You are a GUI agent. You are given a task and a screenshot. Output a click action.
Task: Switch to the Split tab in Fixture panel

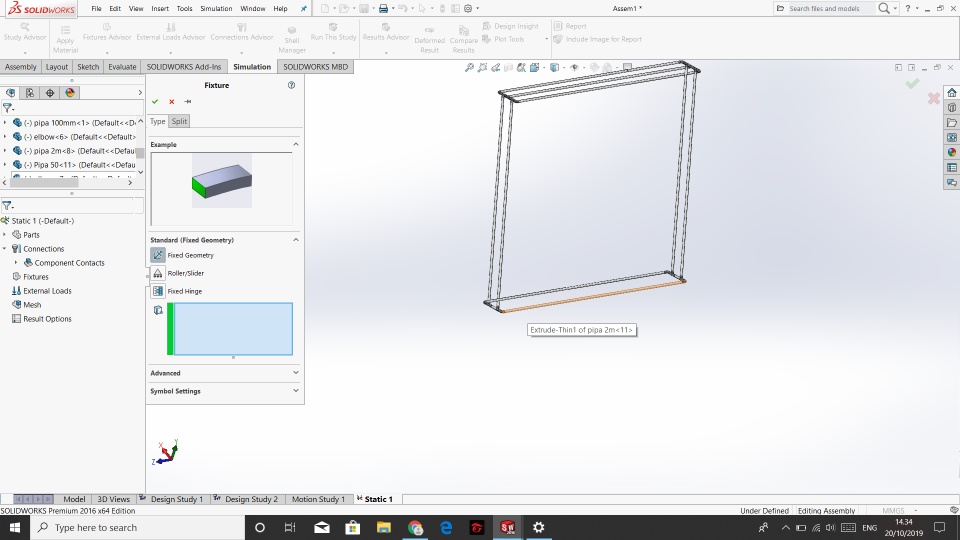click(179, 121)
